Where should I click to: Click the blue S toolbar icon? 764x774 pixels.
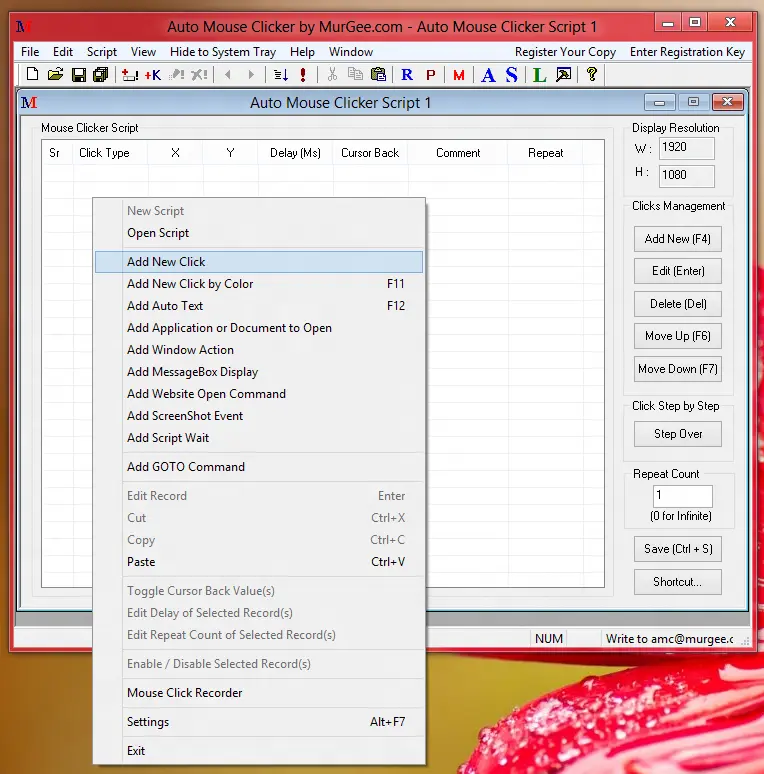pyautogui.click(x=511, y=75)
